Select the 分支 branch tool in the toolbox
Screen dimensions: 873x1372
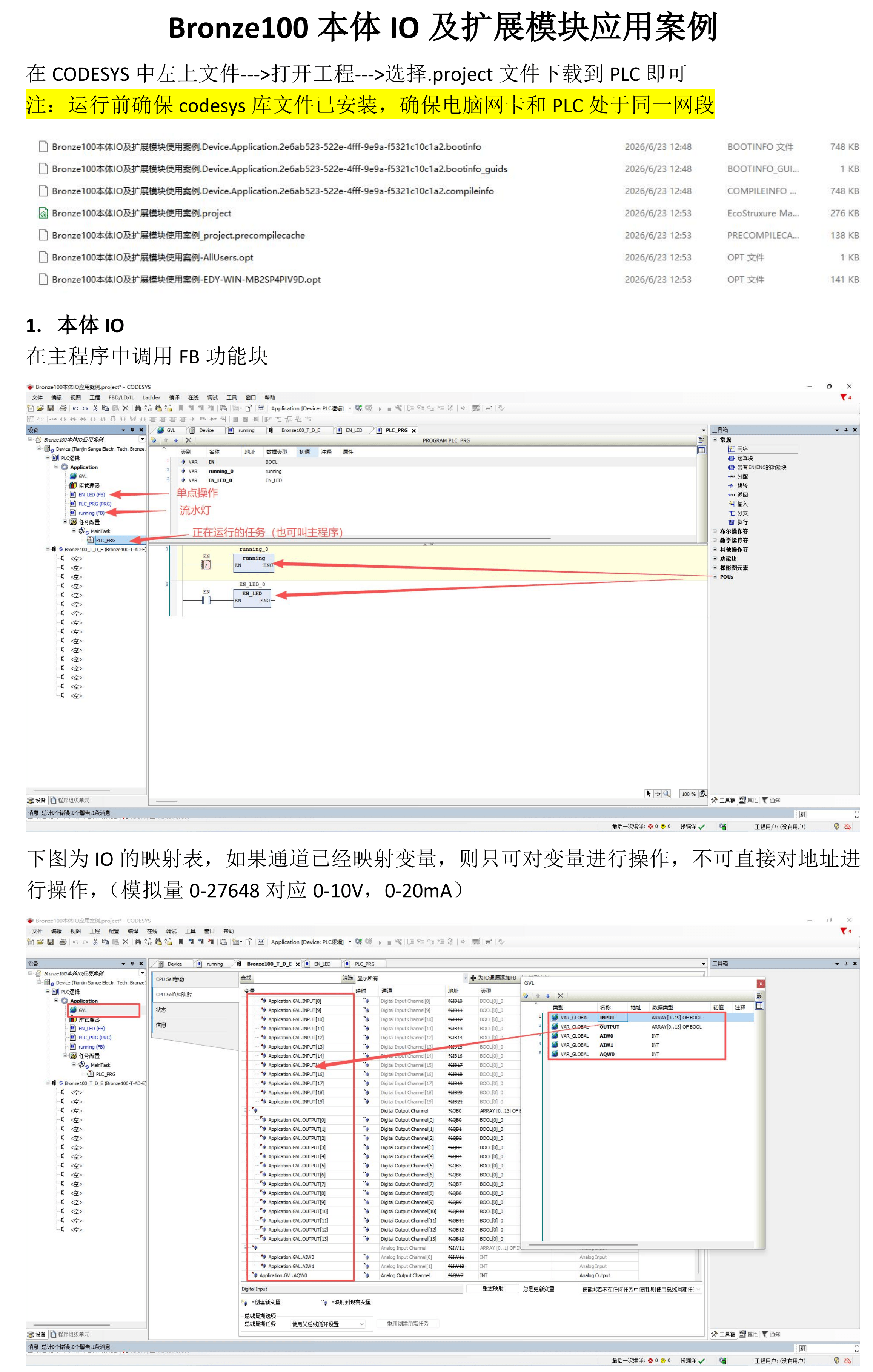(738, 513)
